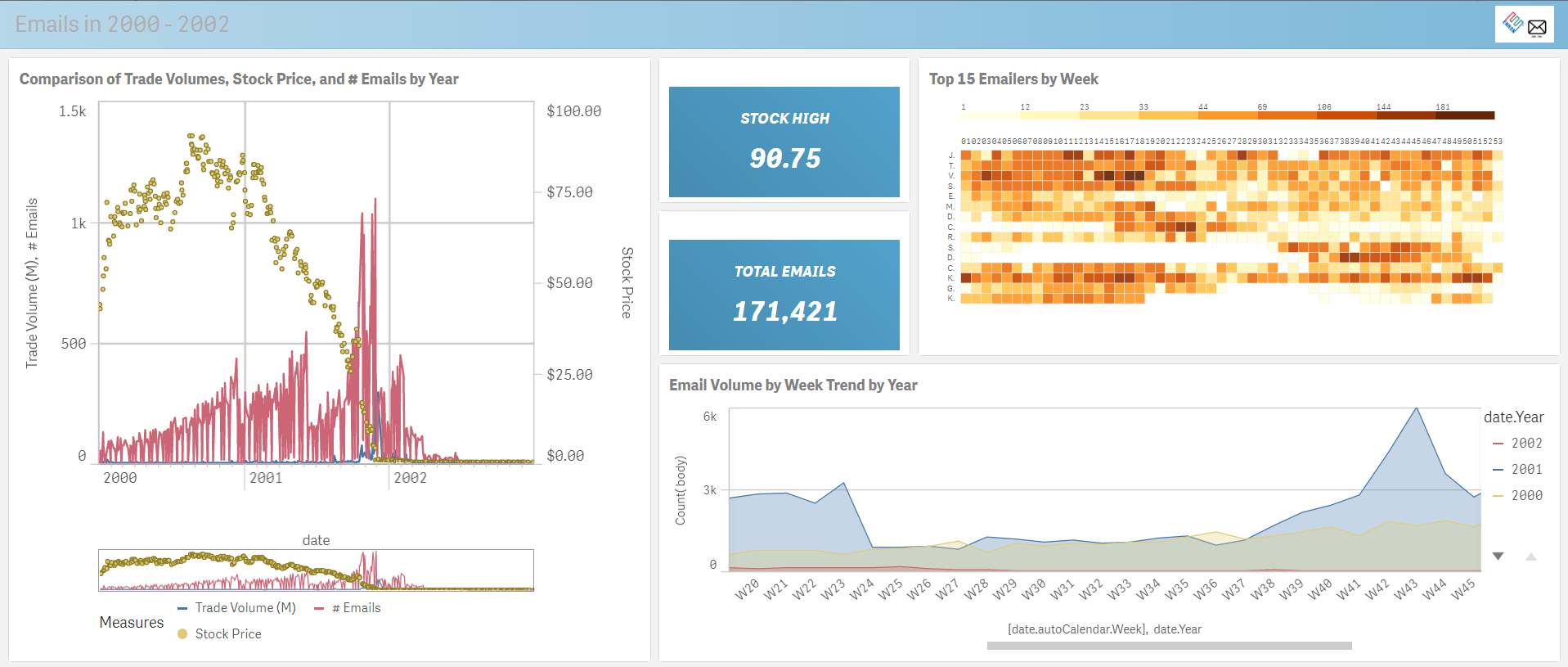
Task: Click the W27 week axis label
Action: tap(946, 589)
